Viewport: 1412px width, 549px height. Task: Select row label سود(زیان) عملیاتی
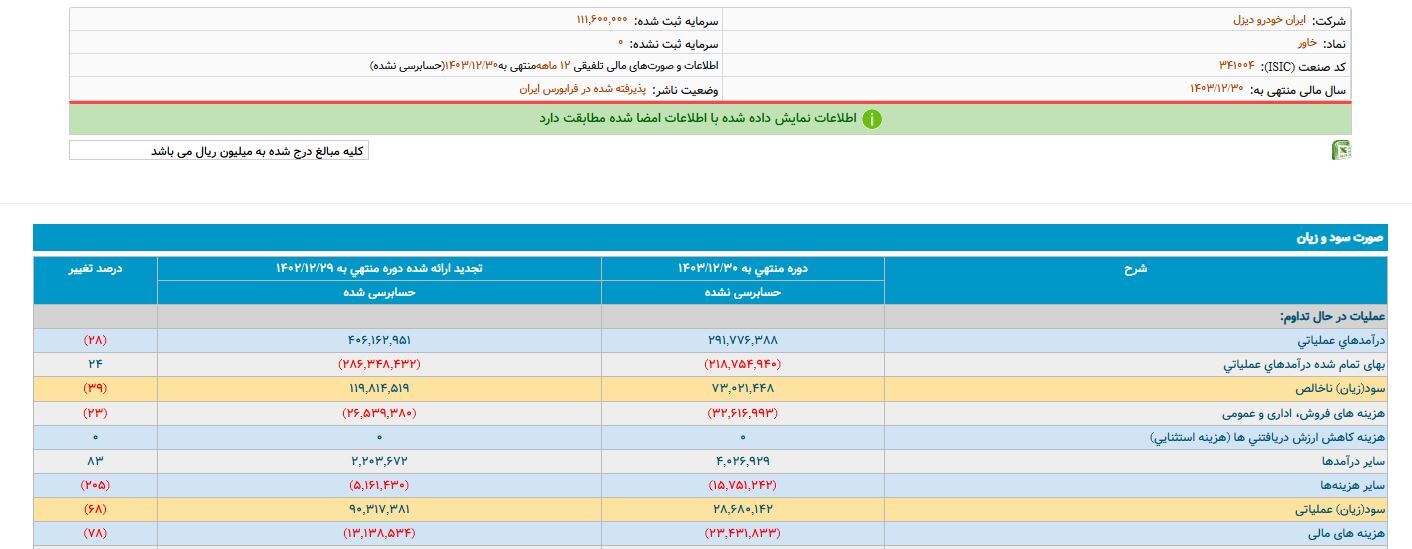(1340, 509)
